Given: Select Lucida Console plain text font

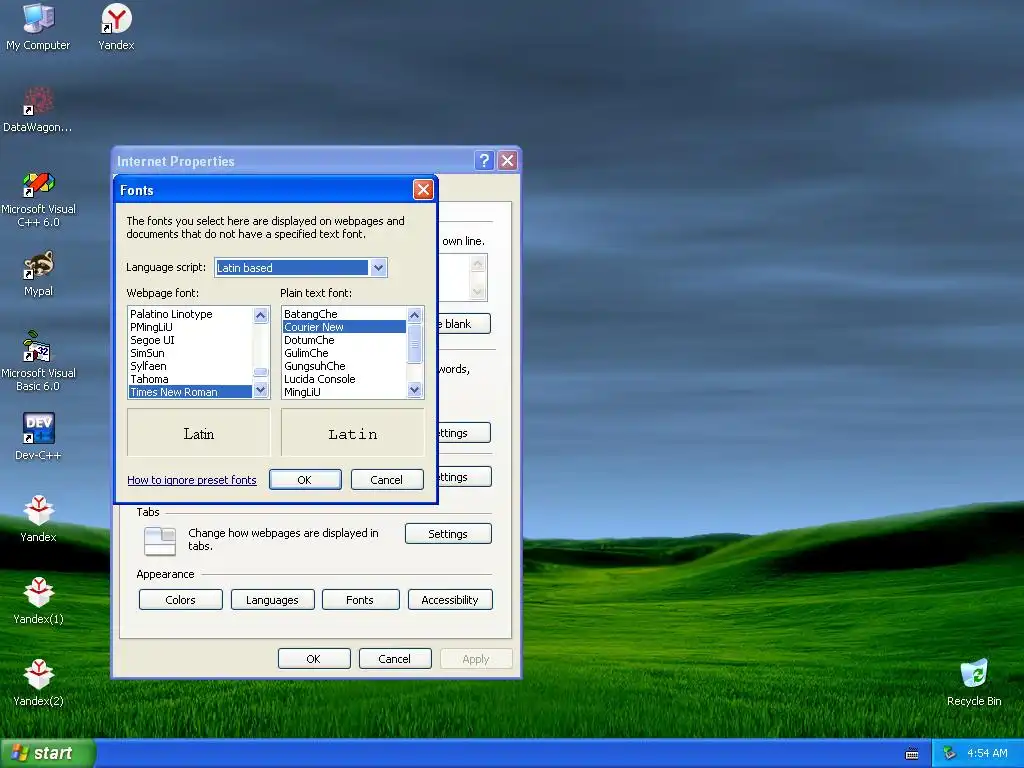Looking at the screenshot, I should (344, 379).
